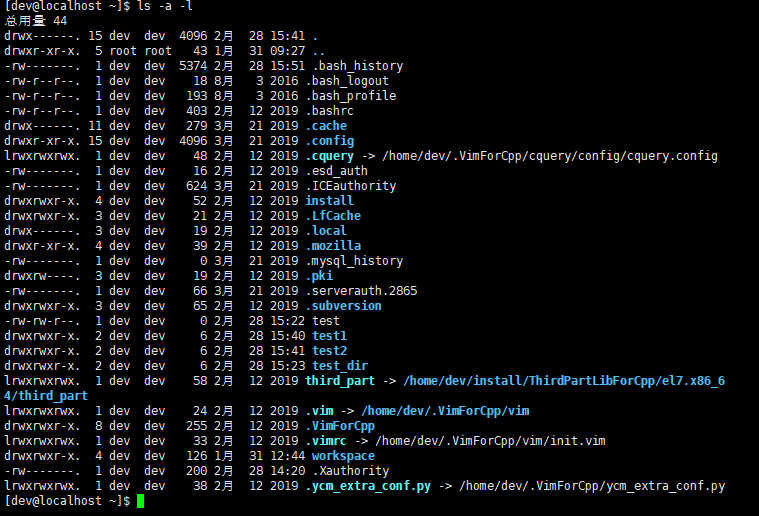759x516 pixels.
Task: Select the time 09:27 on the '..' row
Action: coord(288,51)
